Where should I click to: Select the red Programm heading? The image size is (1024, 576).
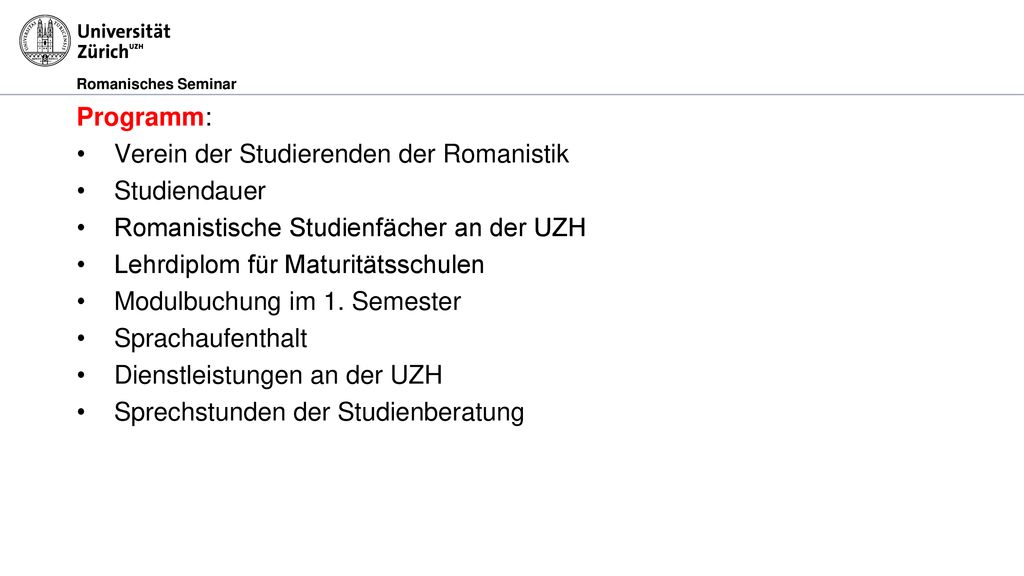click(x=140, y=117)
